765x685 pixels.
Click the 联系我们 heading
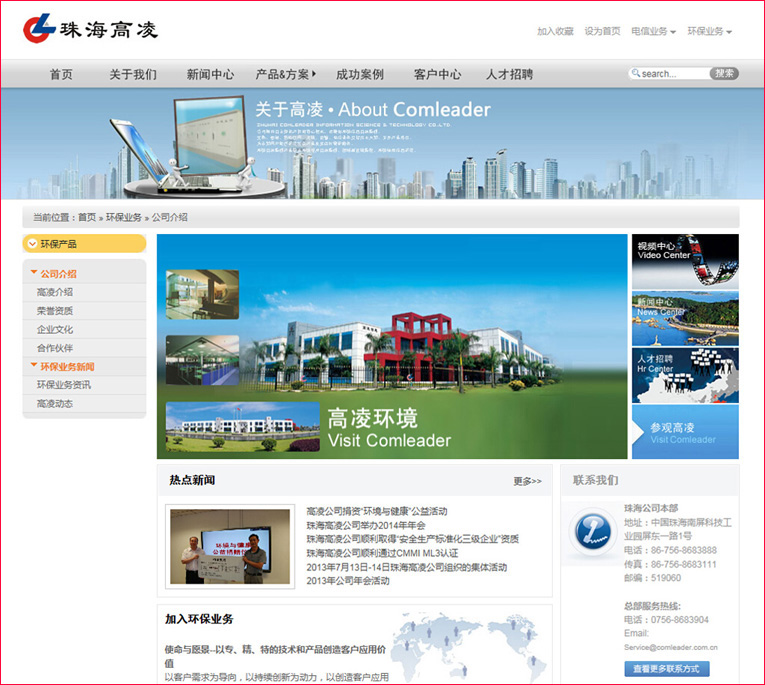point(596,480)
